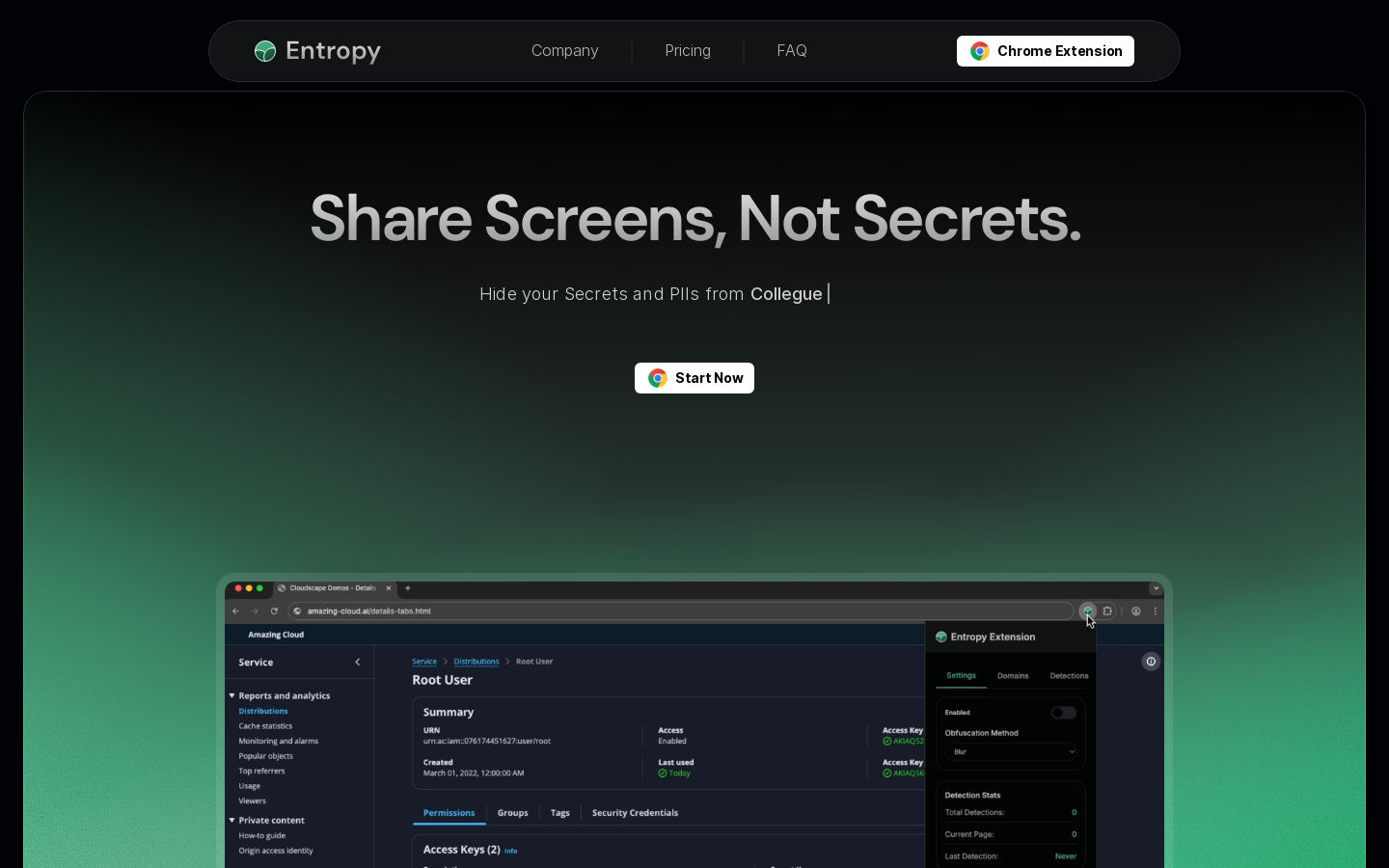This screenshot has height=868, width=1389.
Task: Collapse the Private content section
Action: 231,820
